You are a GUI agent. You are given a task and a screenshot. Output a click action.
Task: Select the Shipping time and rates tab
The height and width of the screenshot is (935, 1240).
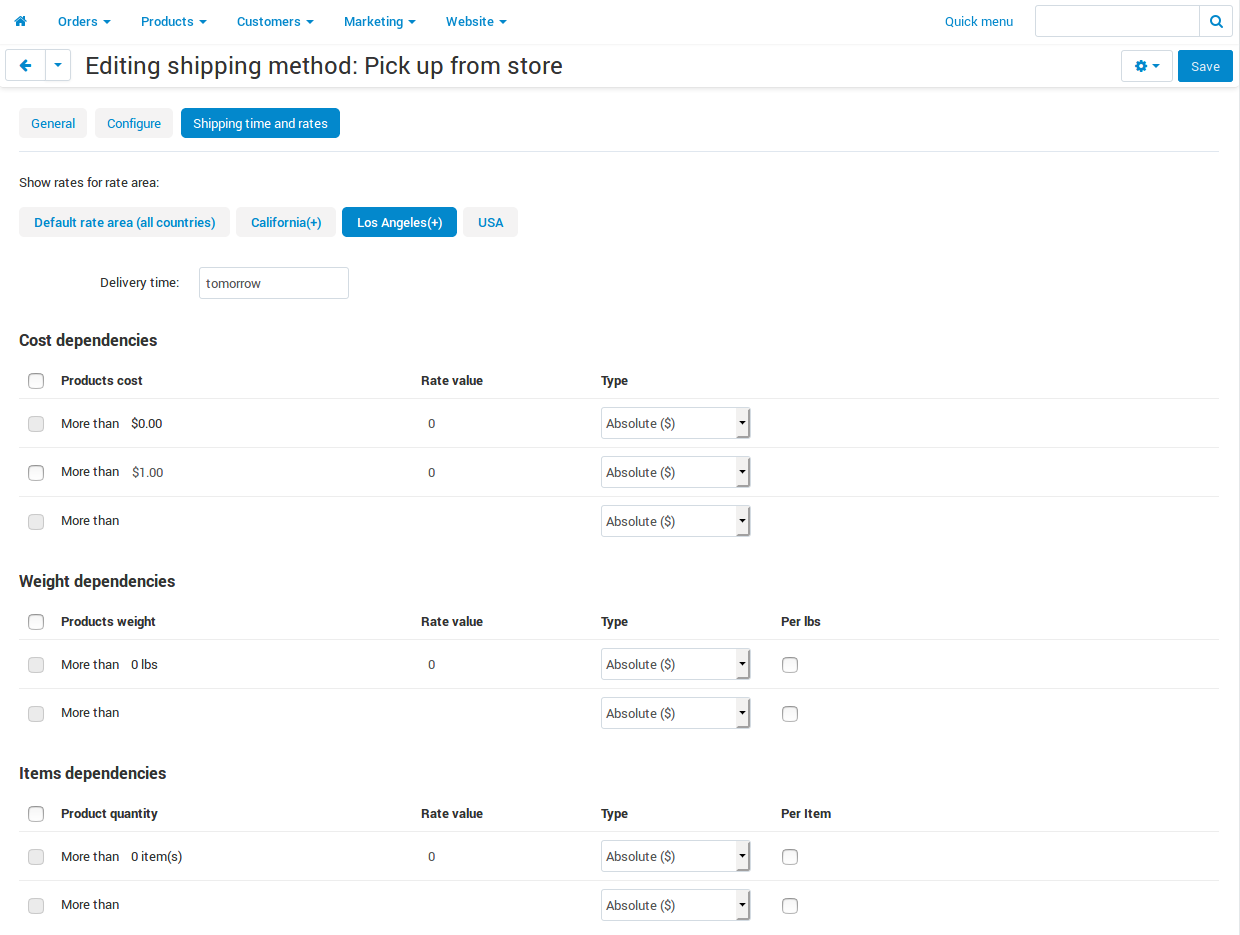(260, 123)
